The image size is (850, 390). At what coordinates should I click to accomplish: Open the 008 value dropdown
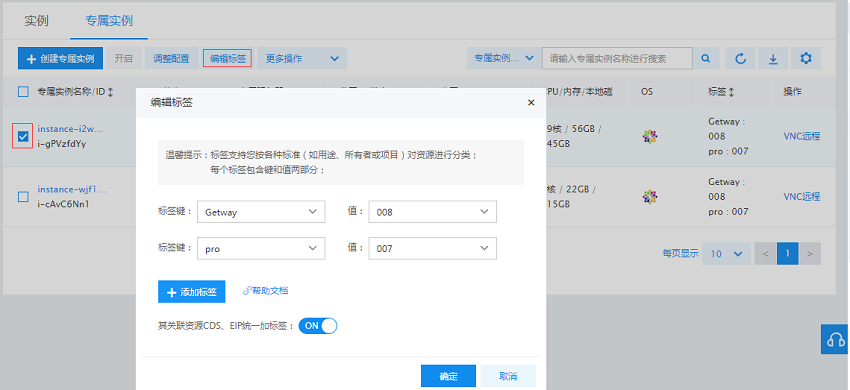pyautogui.click(x=433, y=212)
